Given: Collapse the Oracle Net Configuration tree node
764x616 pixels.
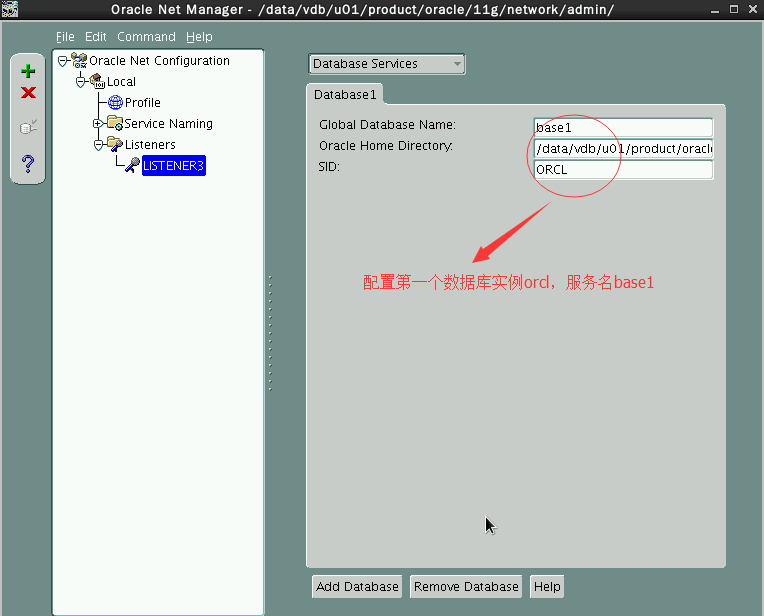Looking at the screenshot, I should (62, 61).
